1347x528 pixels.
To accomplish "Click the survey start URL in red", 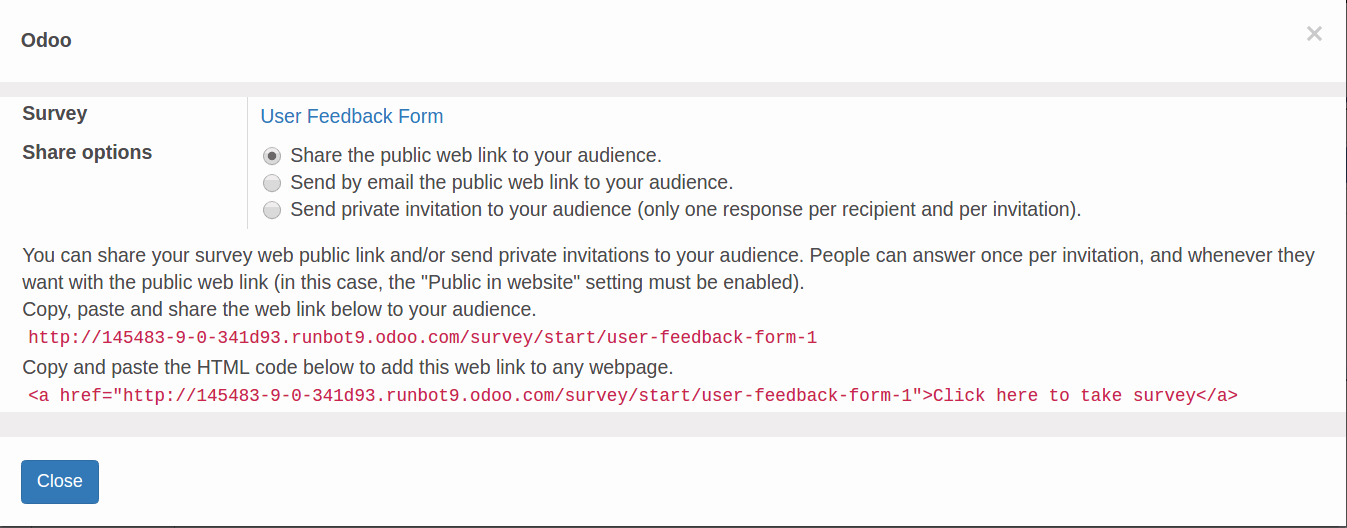I will click(x=422, y=338).
